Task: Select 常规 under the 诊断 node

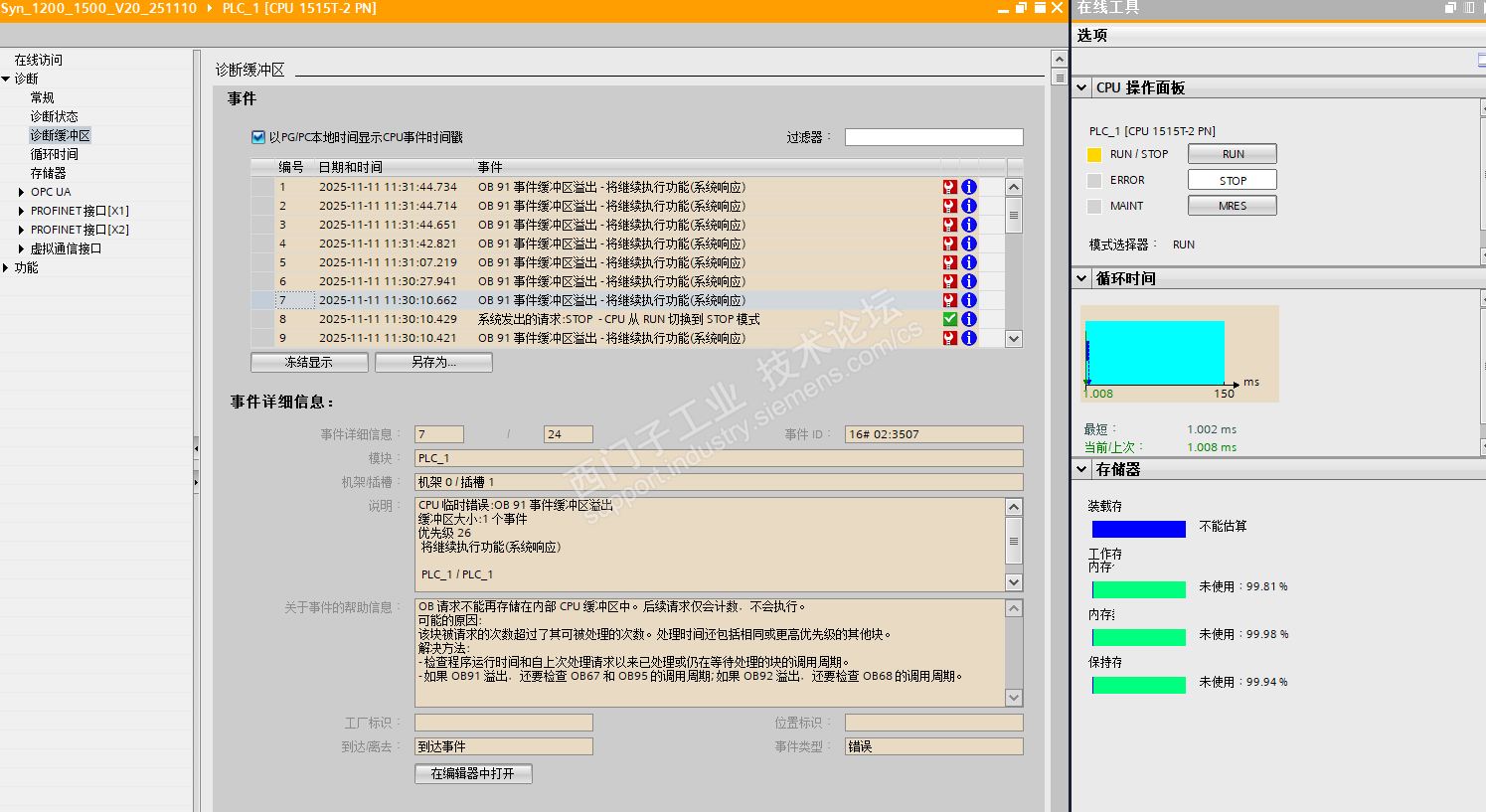Action: click(43, 97)
